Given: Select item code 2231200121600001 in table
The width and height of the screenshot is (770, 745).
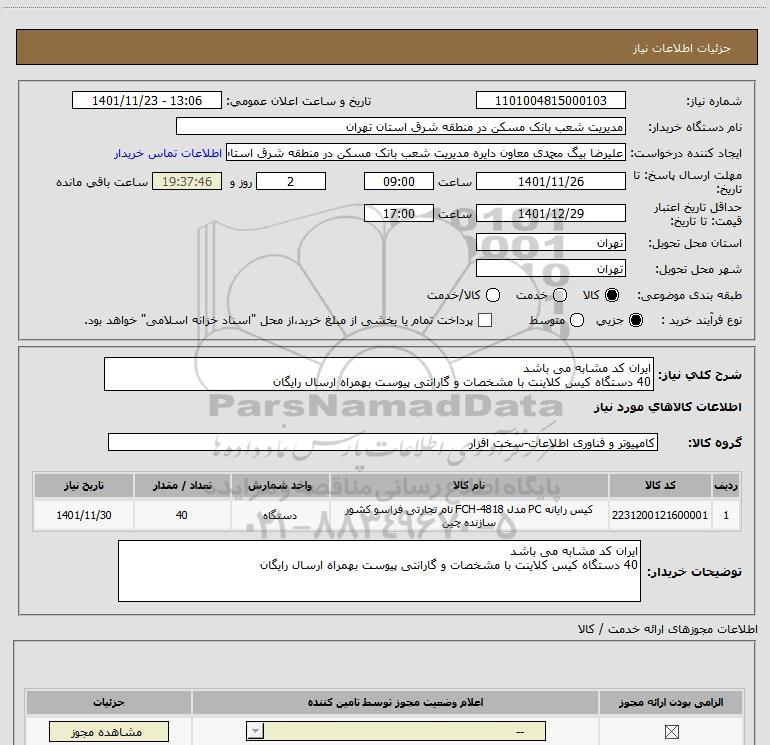Looking at the screenshot, I should (x=665, y=516).
